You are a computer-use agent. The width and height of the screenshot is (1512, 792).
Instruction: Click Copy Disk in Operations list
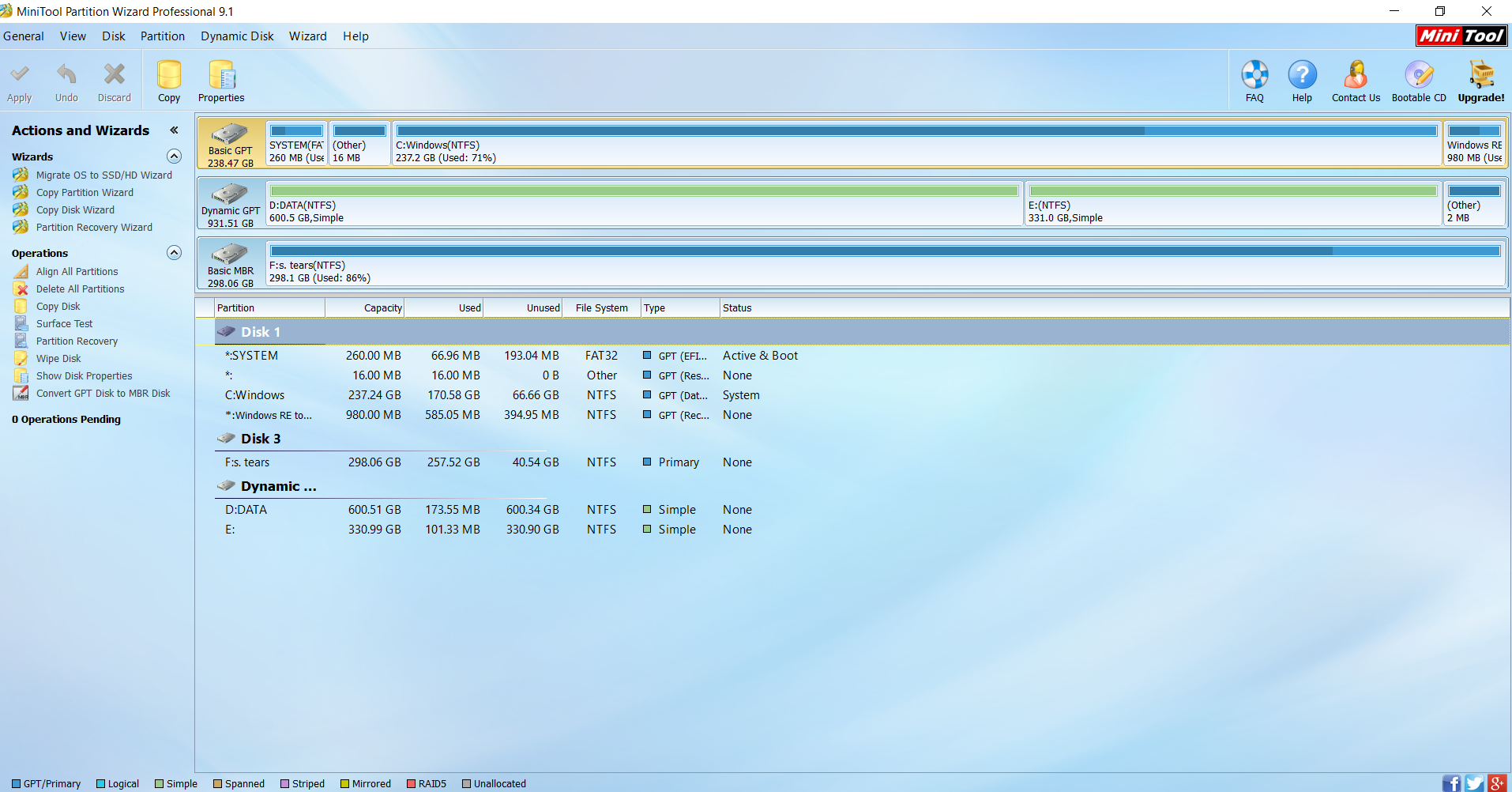(58, 307)
